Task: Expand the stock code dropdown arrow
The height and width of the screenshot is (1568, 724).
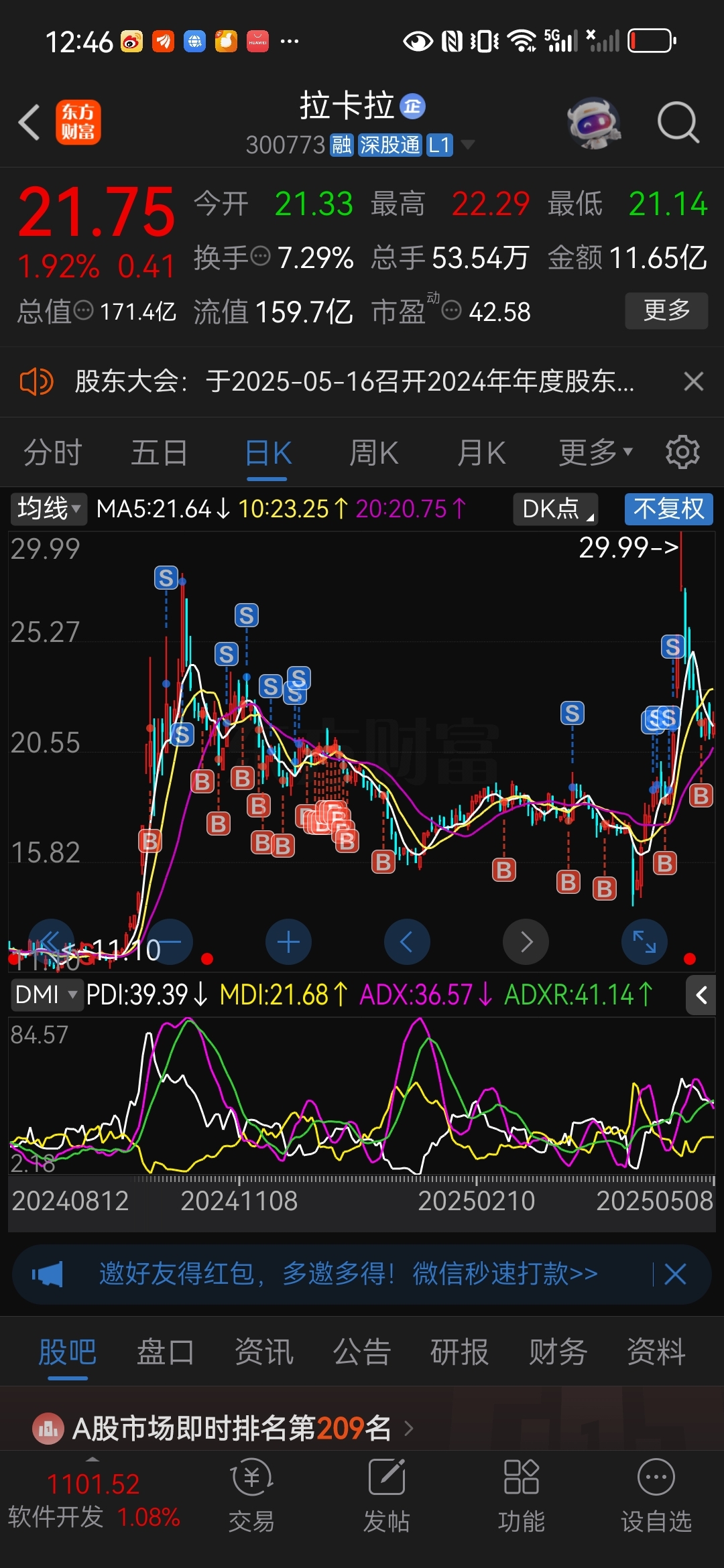Action: (468, 144)
